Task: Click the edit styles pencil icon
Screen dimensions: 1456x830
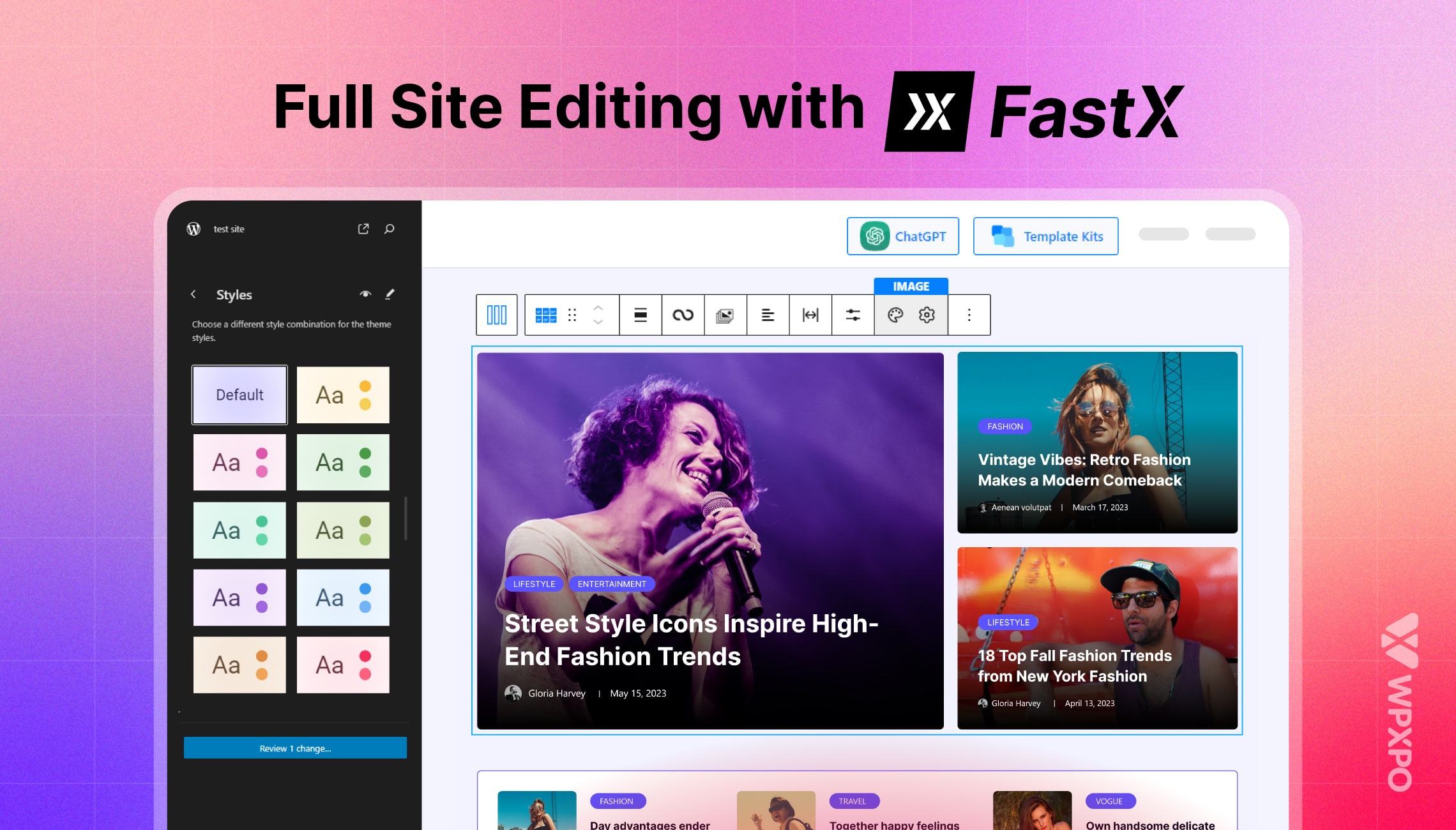Action: [390, 294]
